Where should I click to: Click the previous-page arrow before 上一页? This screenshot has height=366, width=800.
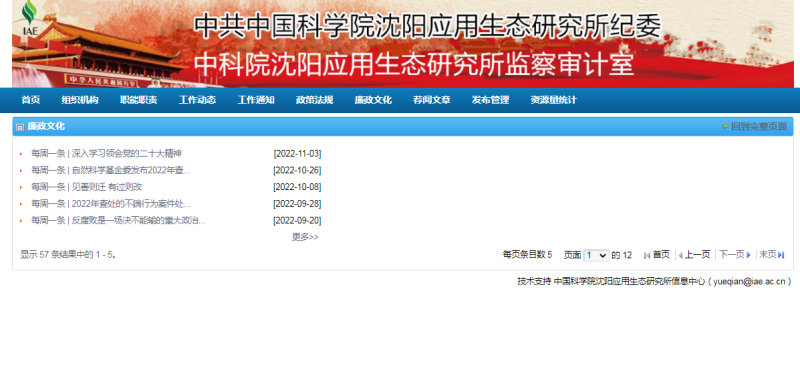coord(680,255)
